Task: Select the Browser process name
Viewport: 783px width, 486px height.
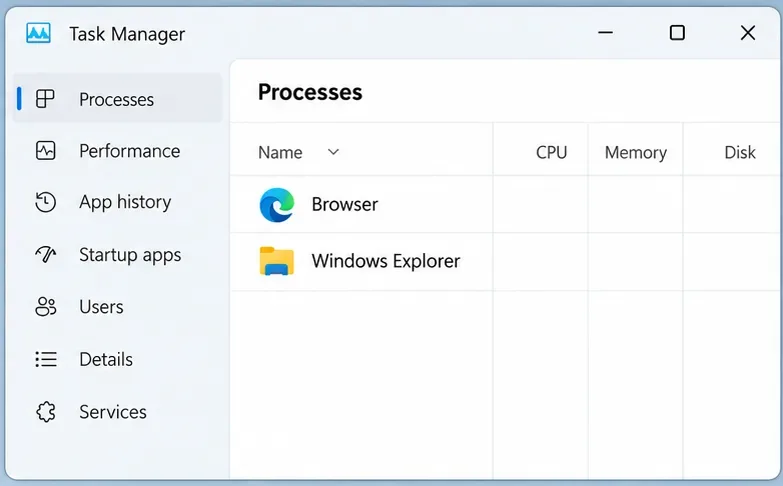Action: pos(345,204)
